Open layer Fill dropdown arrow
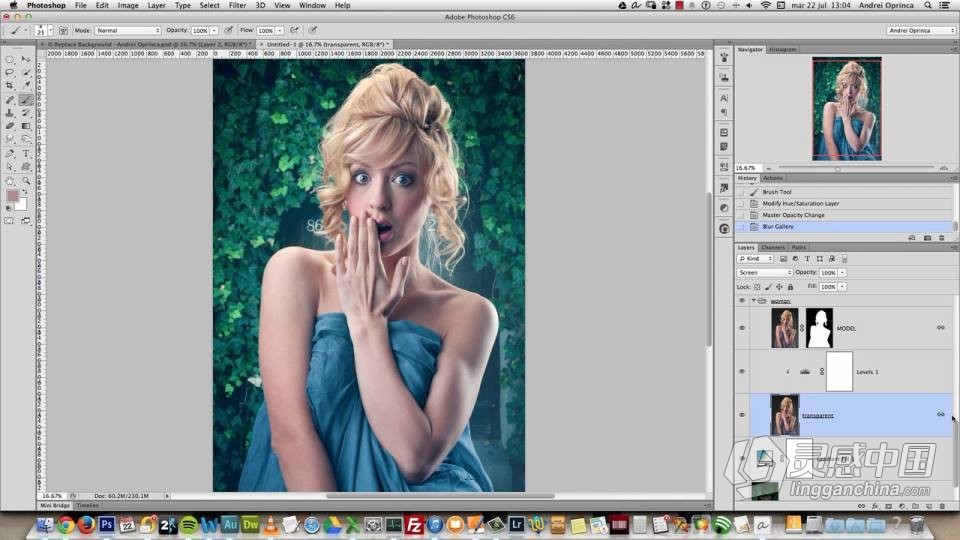Screen dimensions: 960x540 tap(842, 287)
